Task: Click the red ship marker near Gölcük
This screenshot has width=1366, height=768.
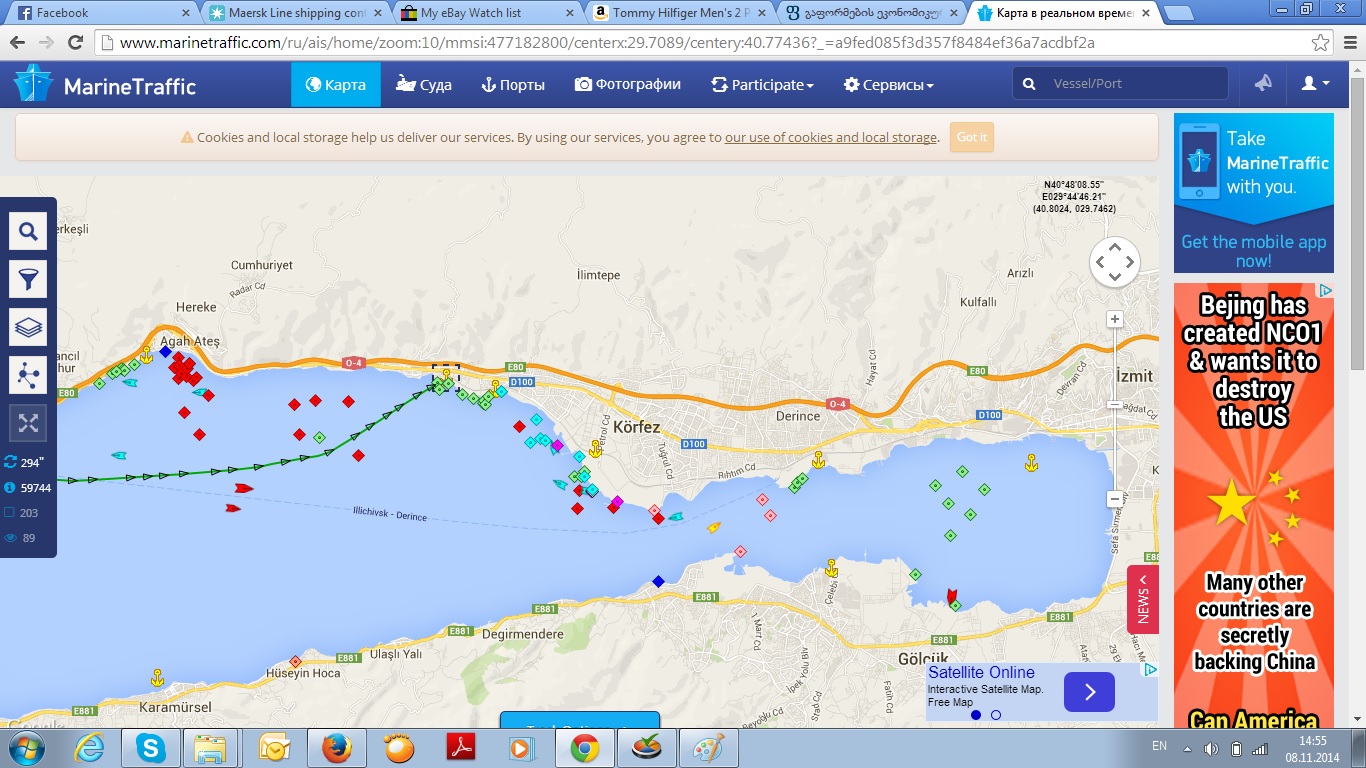Action: (951, 596)
